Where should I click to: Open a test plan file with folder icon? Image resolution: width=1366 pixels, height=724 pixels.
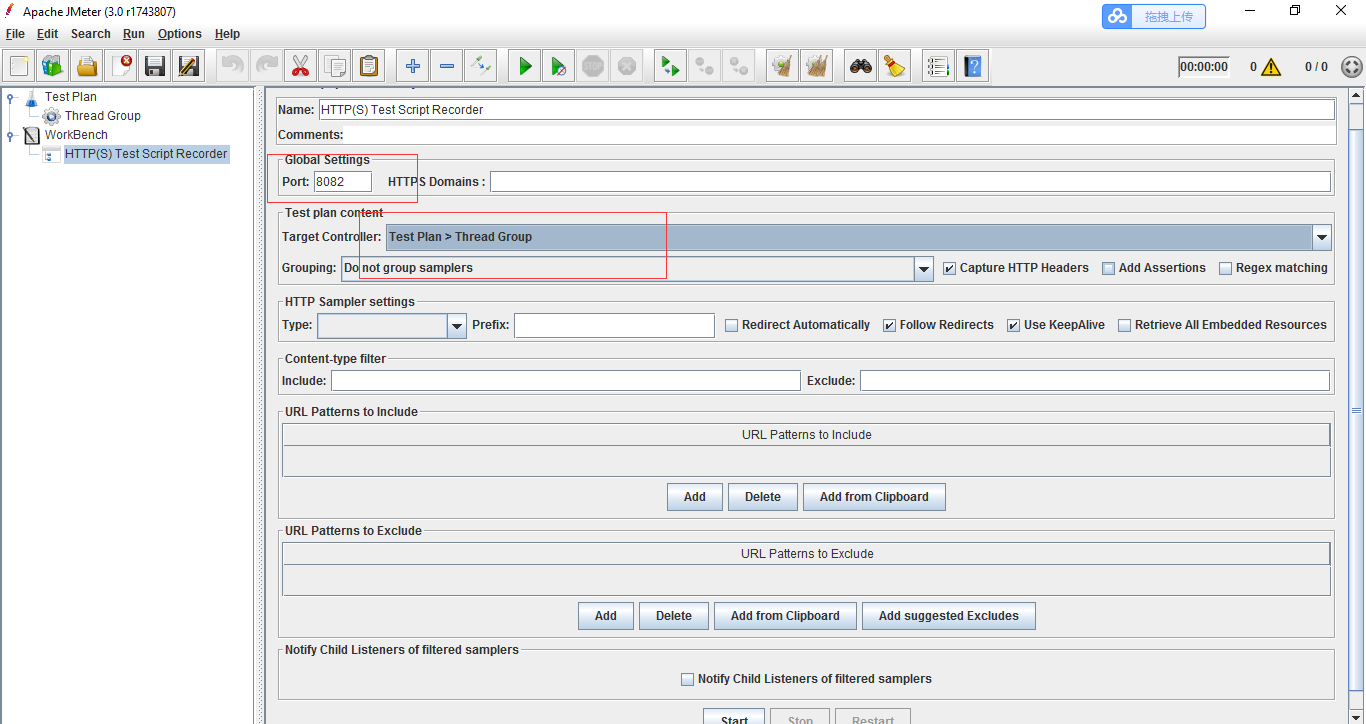coord(87,66)
